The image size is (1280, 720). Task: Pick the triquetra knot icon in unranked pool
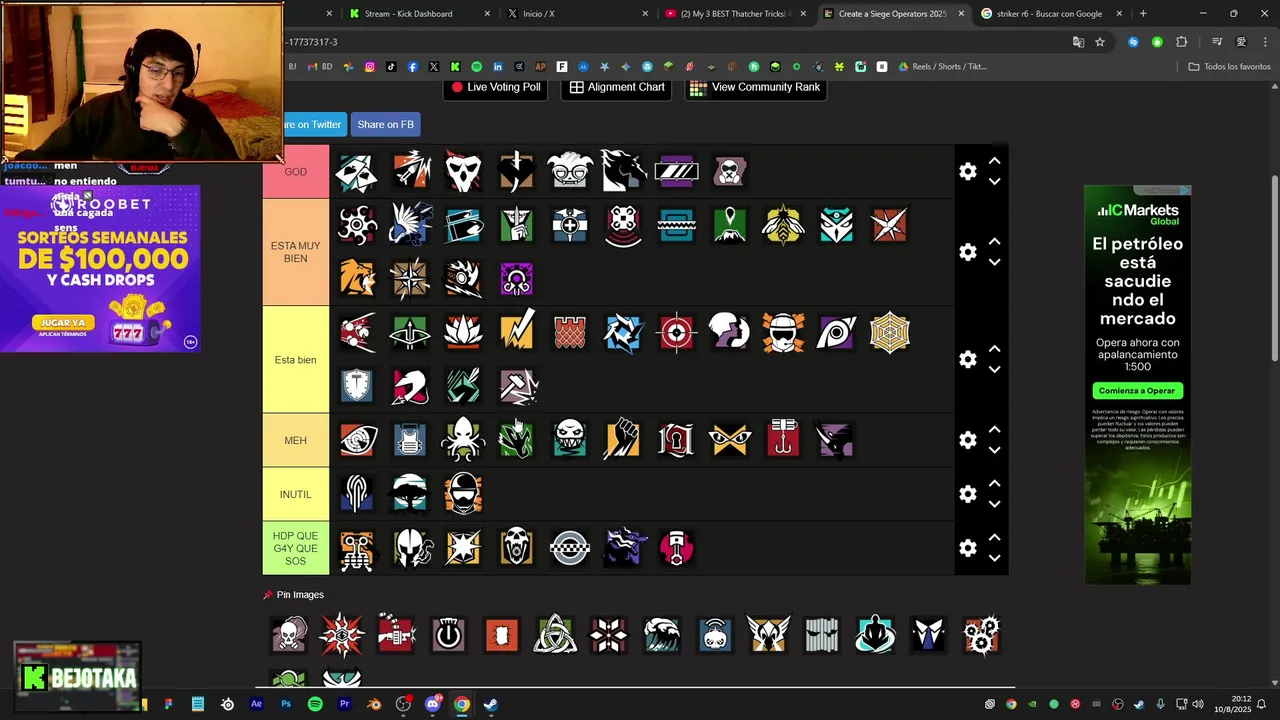pyautogui.click(x=555, y=635)
